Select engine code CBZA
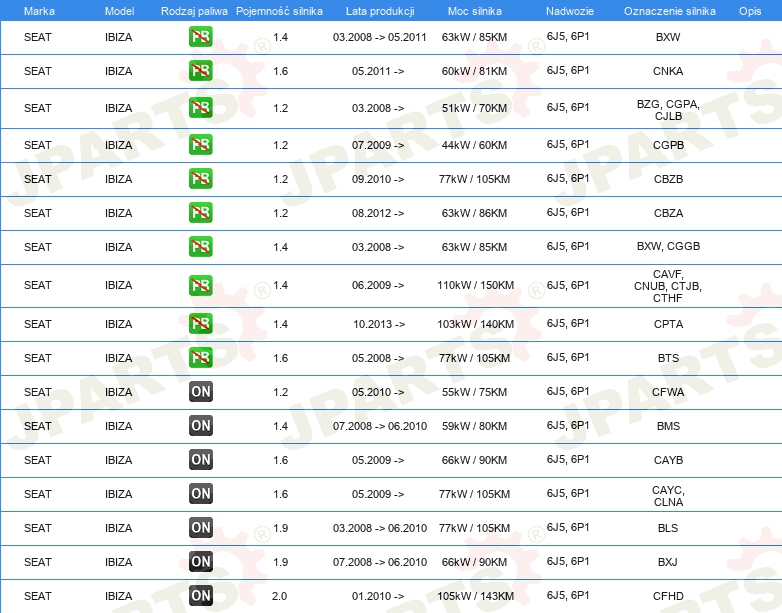The image size is (782, 613). coord(668,213)
